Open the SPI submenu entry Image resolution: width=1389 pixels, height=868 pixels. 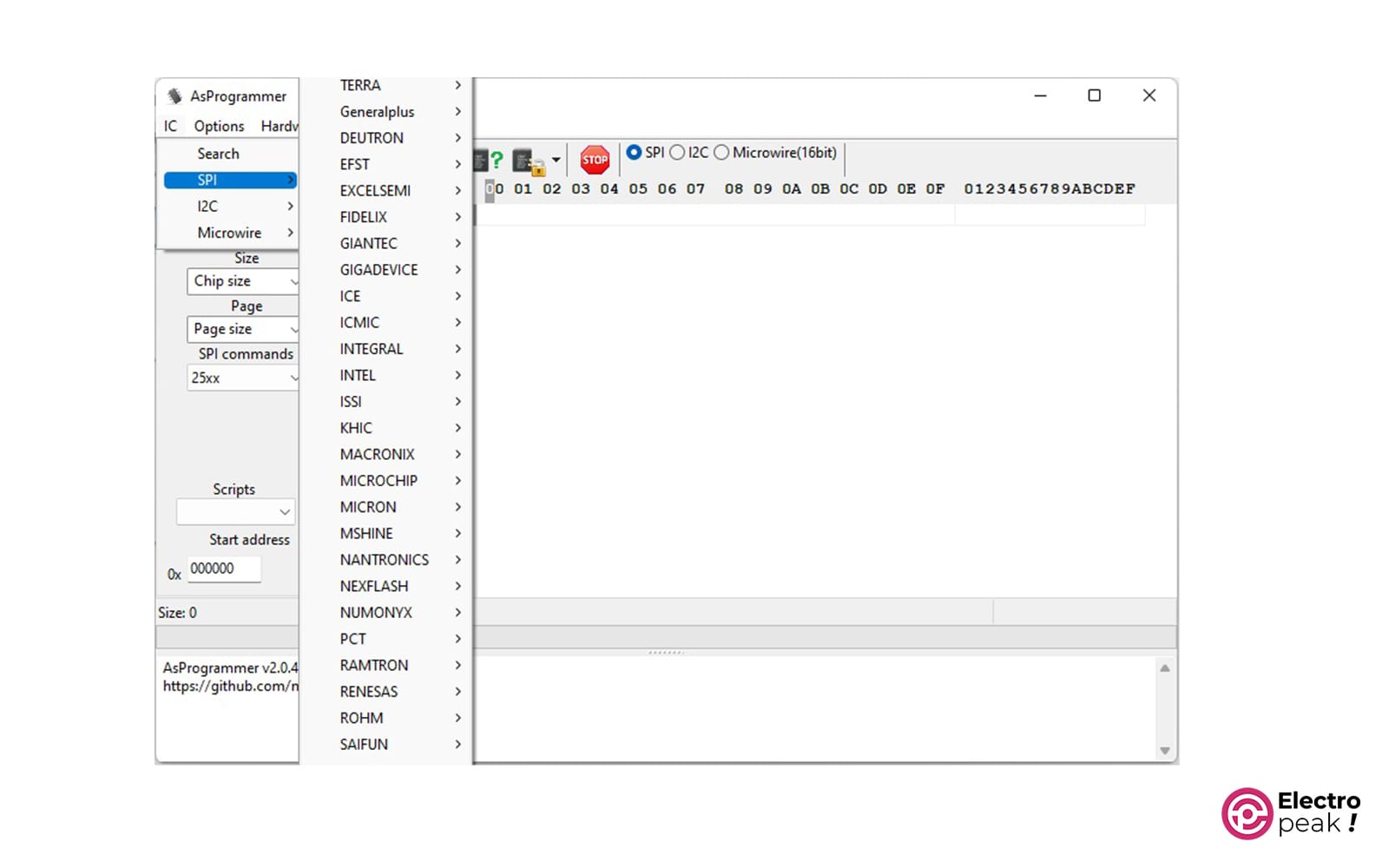pos(230,180)
